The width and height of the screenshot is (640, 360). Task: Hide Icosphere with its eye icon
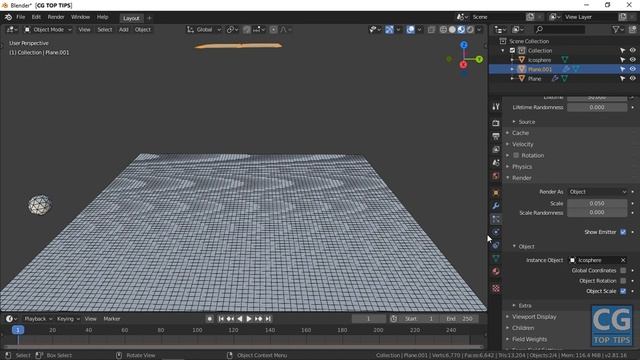633,60
